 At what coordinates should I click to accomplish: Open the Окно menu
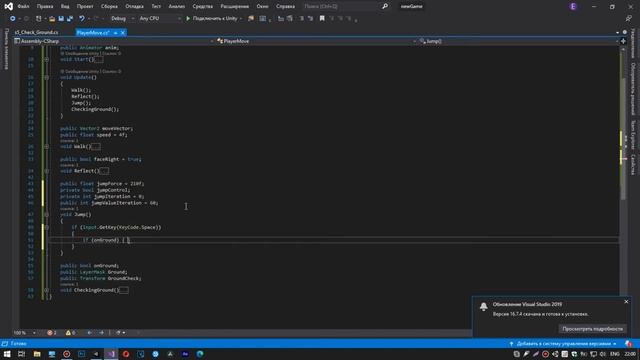click(x=262, y=7)
